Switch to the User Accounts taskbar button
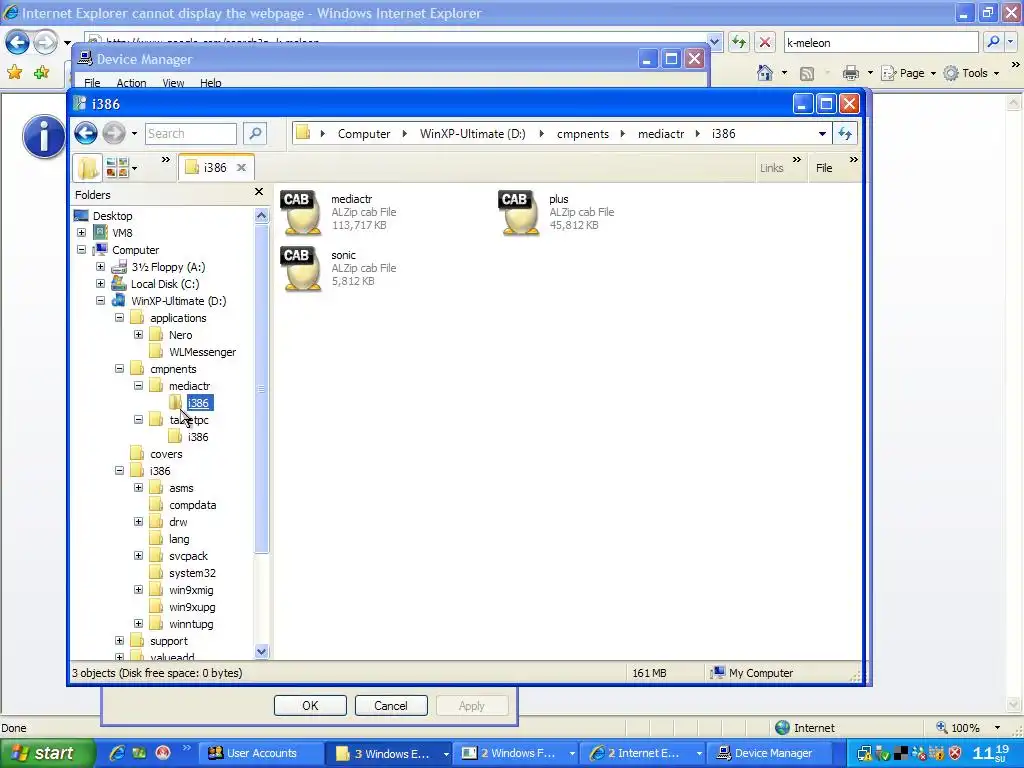 pos(260,753)
